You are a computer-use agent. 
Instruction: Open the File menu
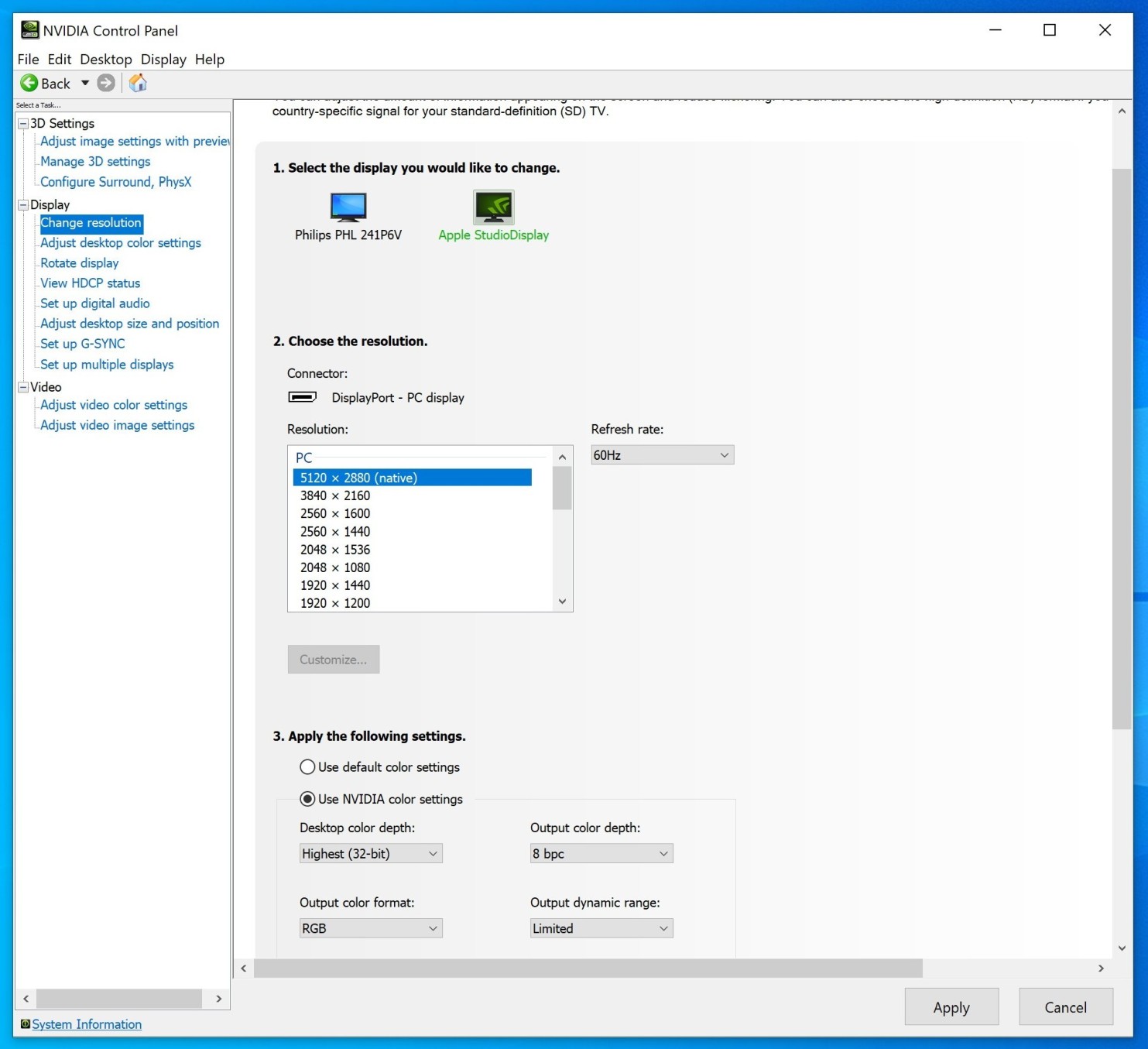click(28, 59)
